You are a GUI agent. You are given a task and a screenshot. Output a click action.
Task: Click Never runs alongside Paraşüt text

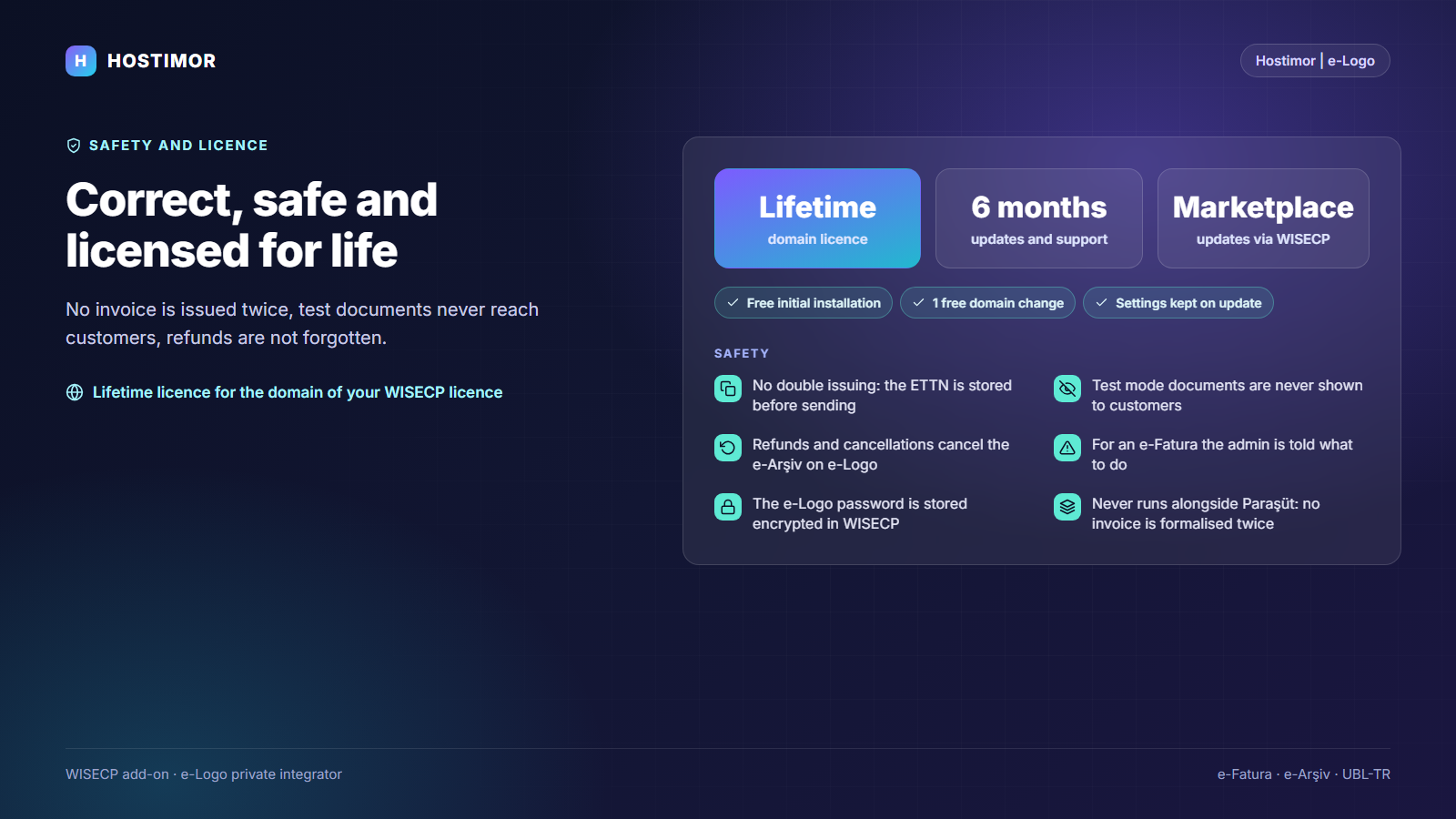tap(1206, 513)
